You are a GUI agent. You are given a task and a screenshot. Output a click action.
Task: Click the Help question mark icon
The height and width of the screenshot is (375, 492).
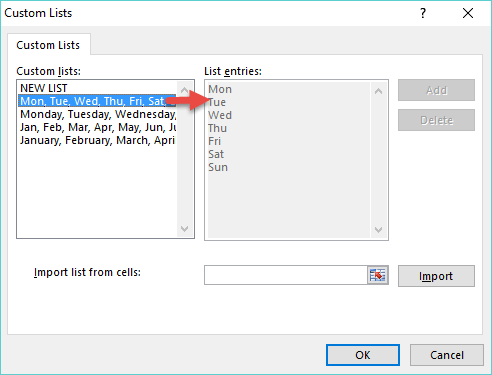pos(423,13)
